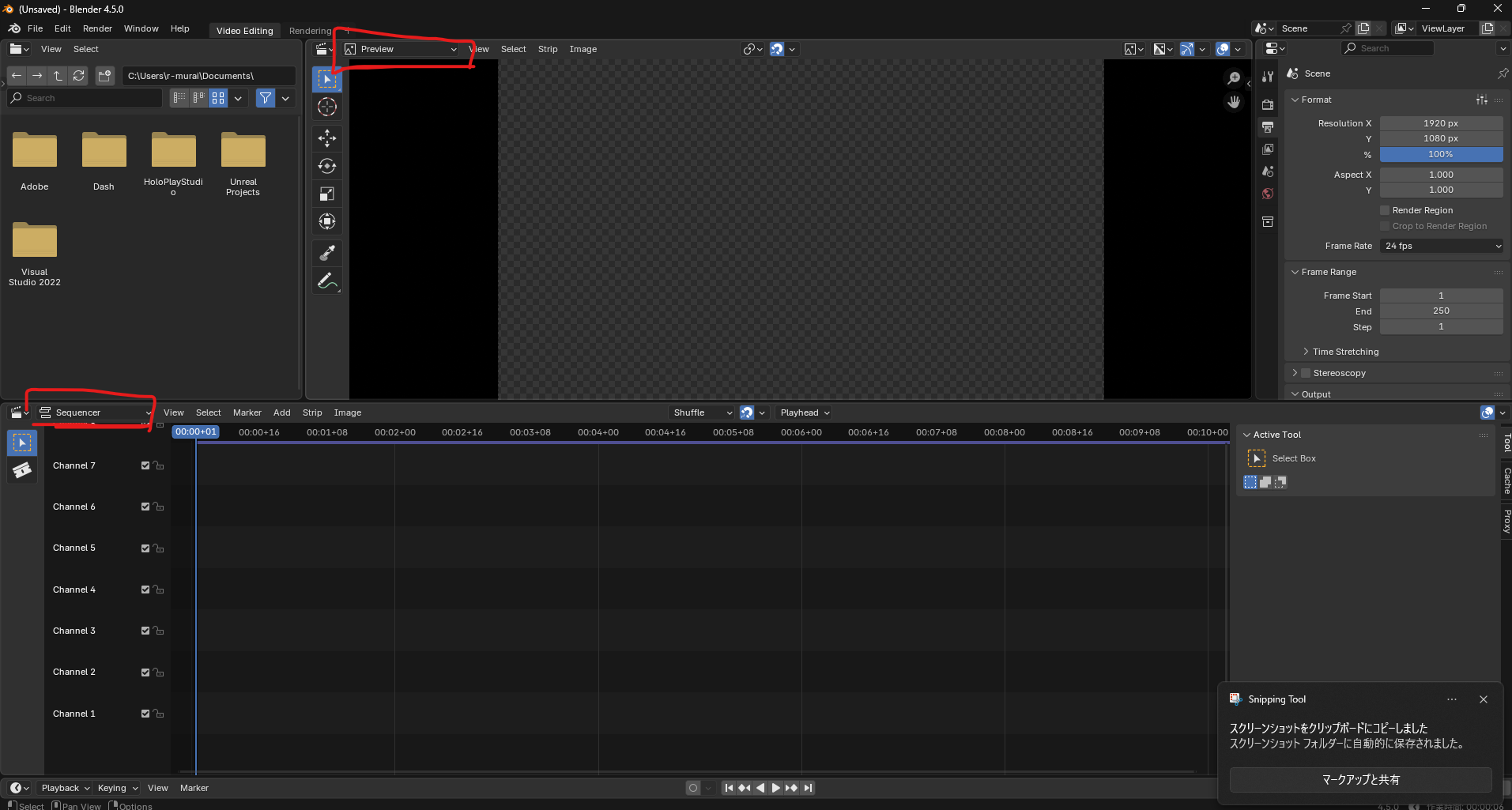Create new folder in file browser
Viewport: 1512px width, 810px height.
pos(104,76)
